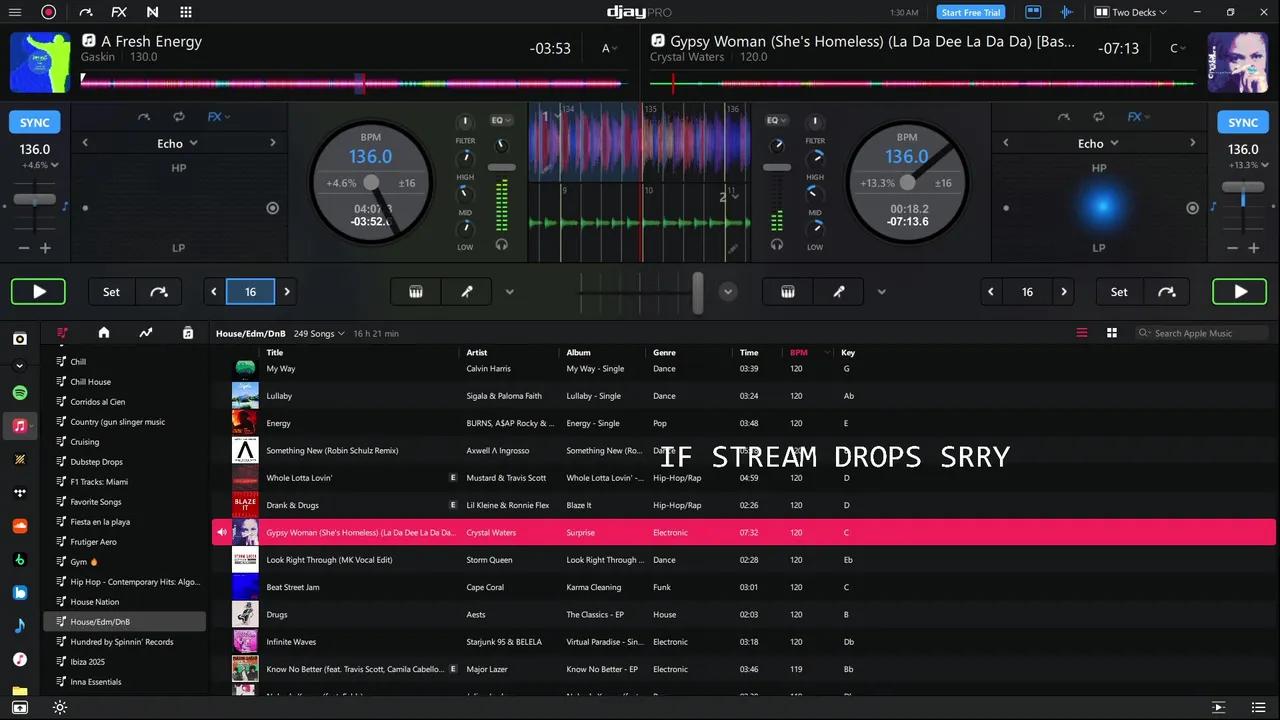Start recording with the red record button
This screenshot has height=720, width=1280.
click(x=48, y=12)
